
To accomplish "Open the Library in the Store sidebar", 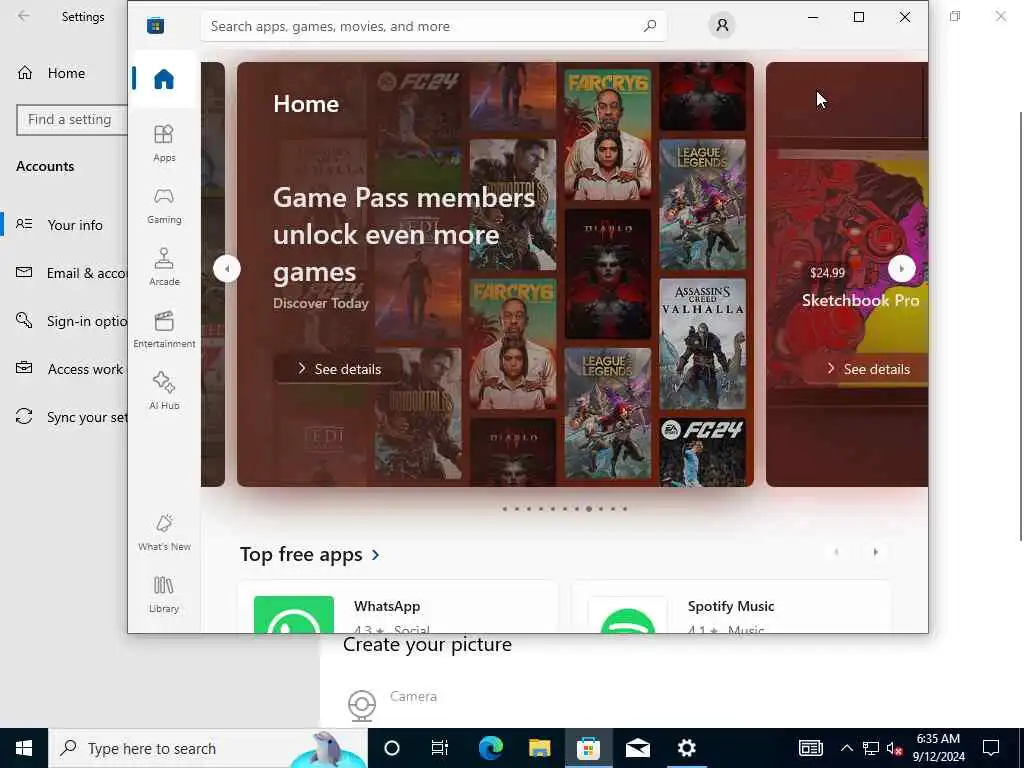I will pyautogui.click(x=164, y=594).
